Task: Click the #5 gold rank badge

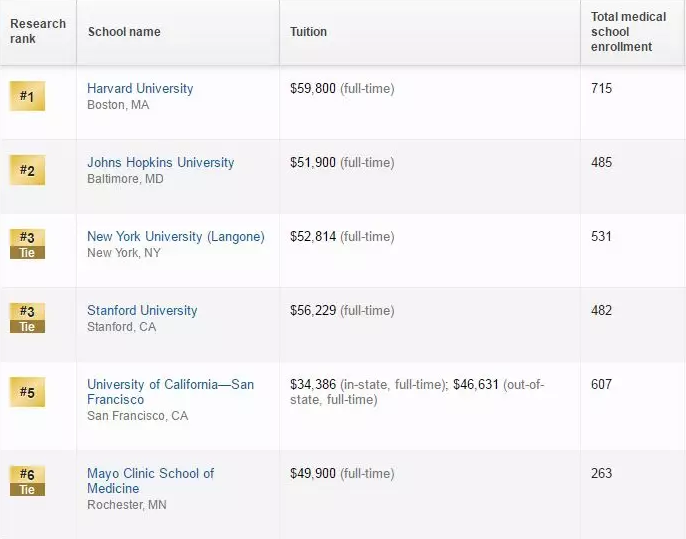Action: 27,392
